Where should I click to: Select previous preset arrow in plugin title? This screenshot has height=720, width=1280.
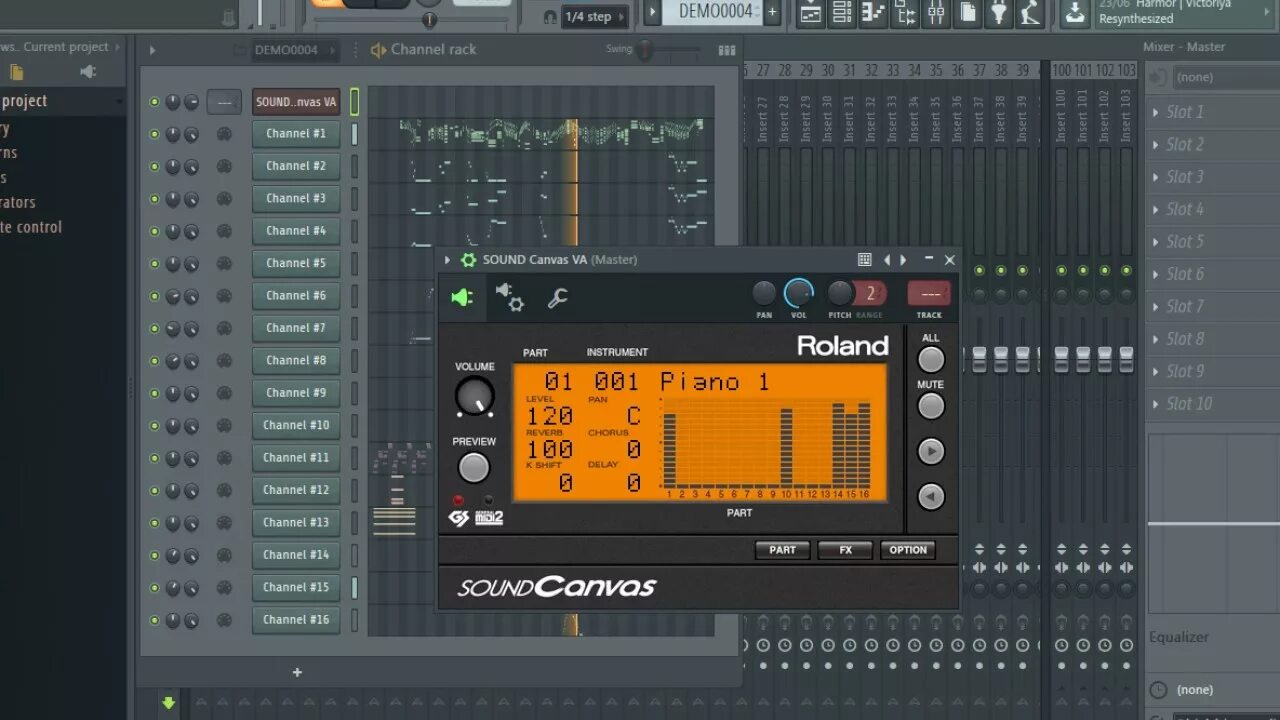[x=886, y=260]
